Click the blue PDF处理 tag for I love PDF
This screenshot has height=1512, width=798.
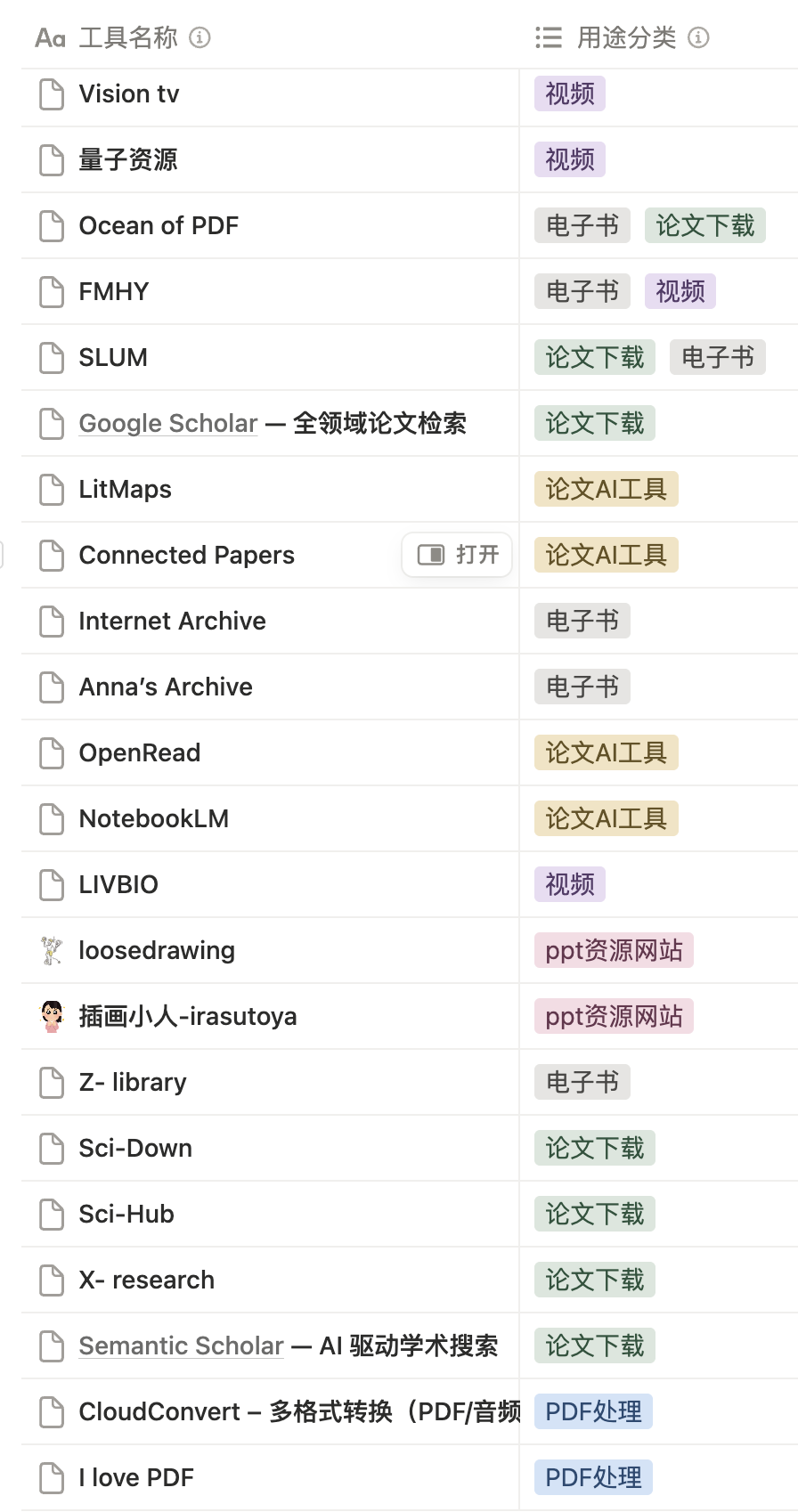[593, 1477]
